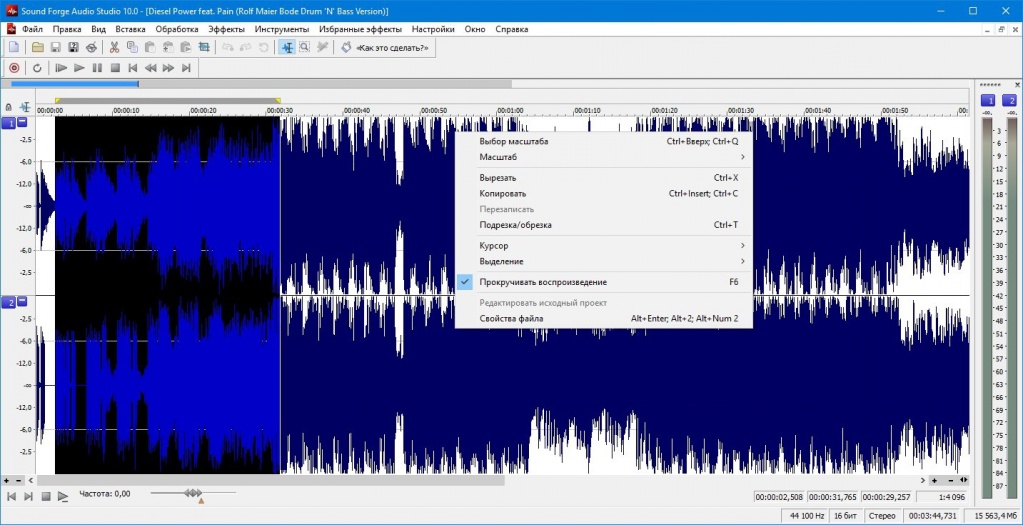Select the Magnify tool icon

point(304,47)
